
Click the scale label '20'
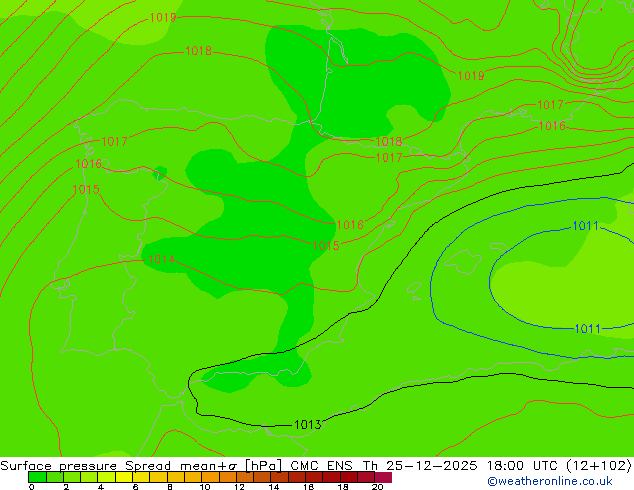[377, 487]
